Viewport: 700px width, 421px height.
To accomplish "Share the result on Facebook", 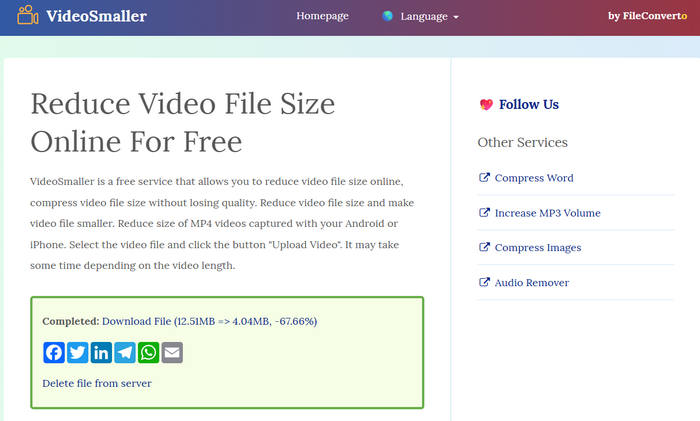I will pyautogui.click(x=54, y=353).
